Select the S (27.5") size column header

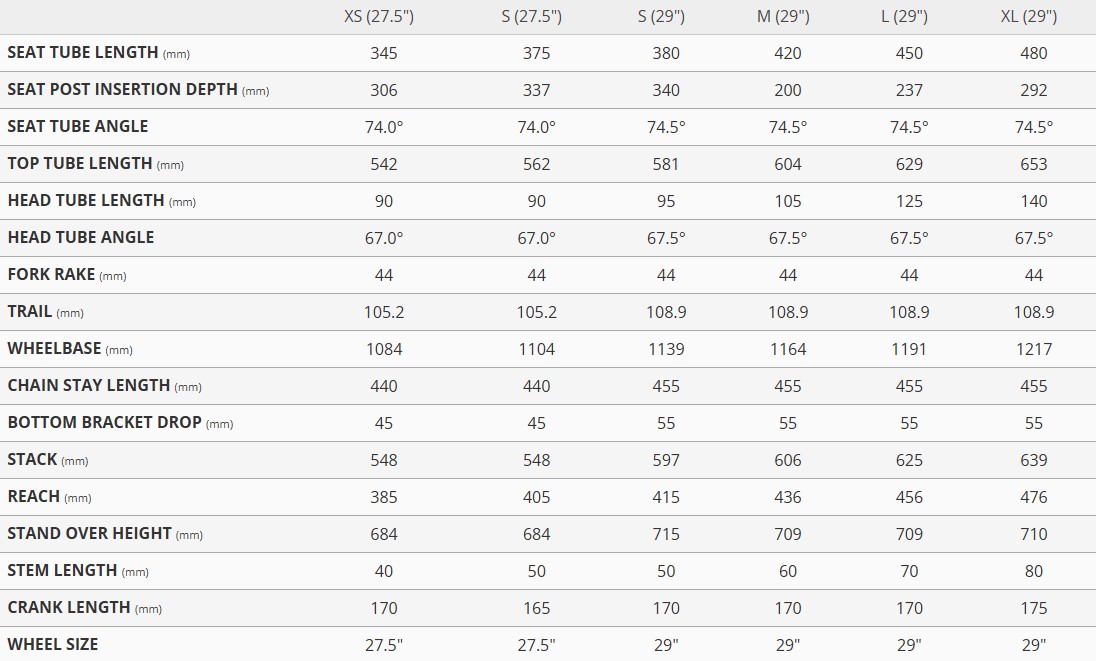coord(536,16)
